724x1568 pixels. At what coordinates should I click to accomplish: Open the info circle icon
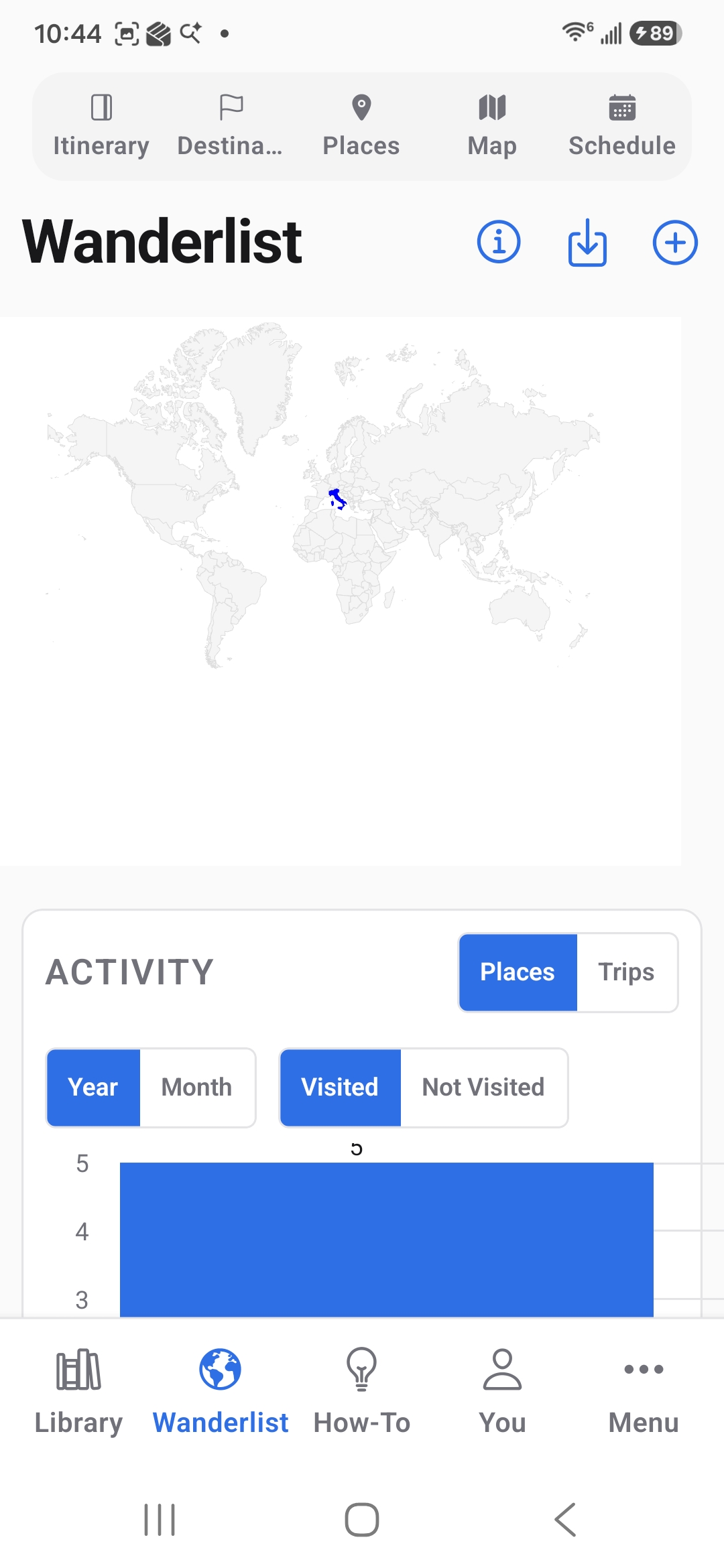tap(498, 242)
